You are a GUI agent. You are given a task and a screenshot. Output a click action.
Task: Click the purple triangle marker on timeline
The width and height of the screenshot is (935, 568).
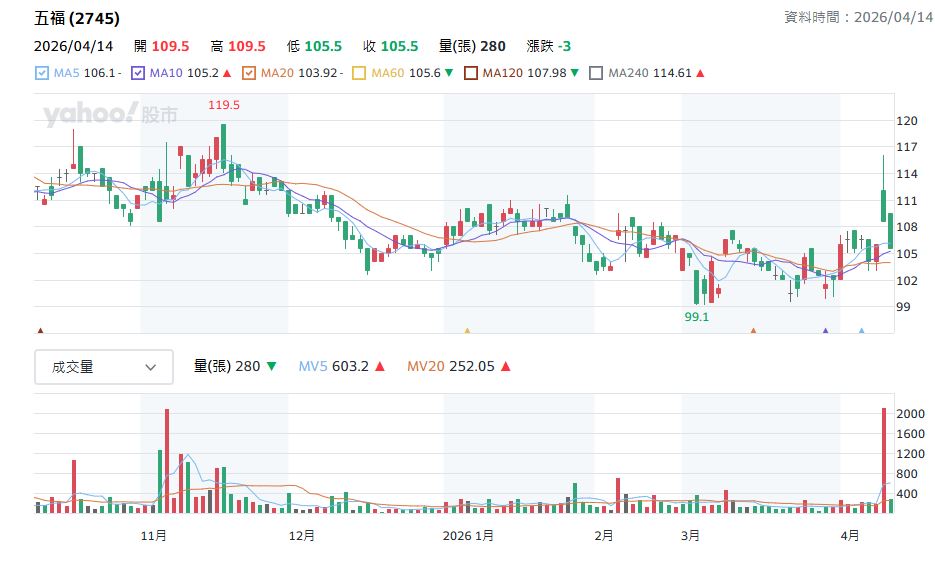(x=825, y=330)
